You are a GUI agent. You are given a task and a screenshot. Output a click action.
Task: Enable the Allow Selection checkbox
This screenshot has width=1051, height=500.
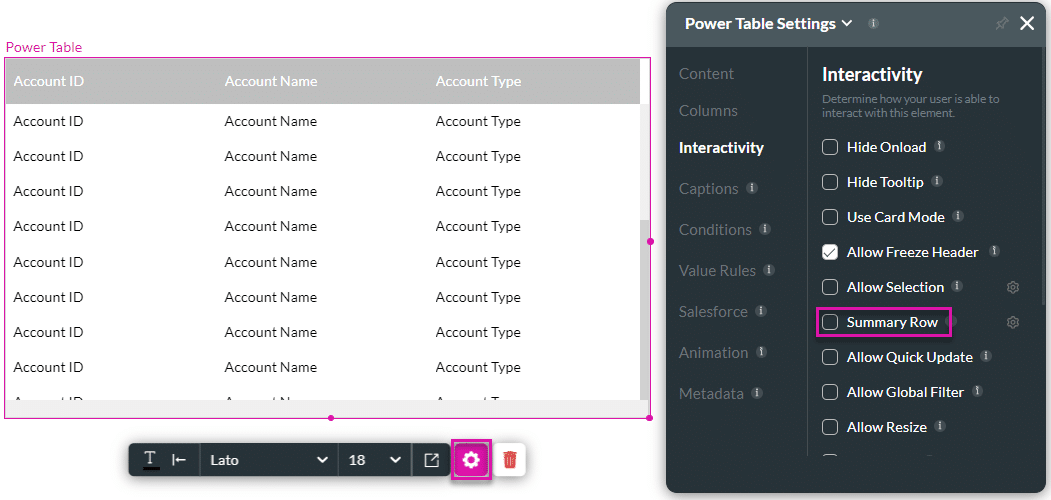coord(830,288)
